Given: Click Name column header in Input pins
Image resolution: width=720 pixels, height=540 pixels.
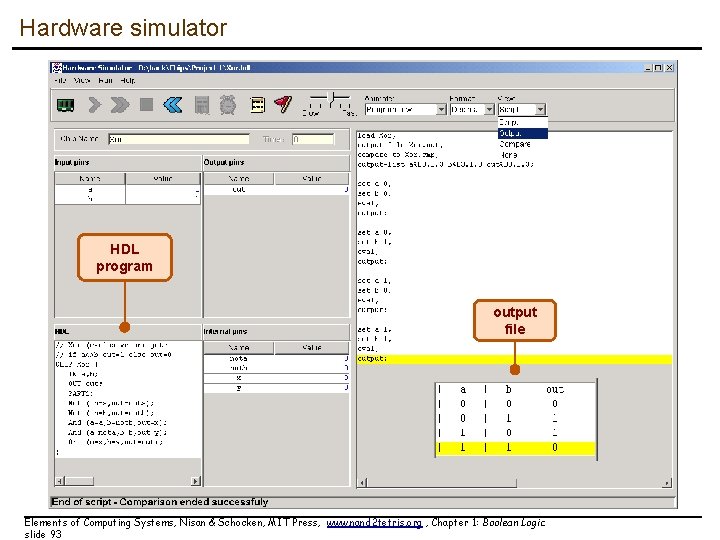Looking at the screenshot, I should click(90, 178).
